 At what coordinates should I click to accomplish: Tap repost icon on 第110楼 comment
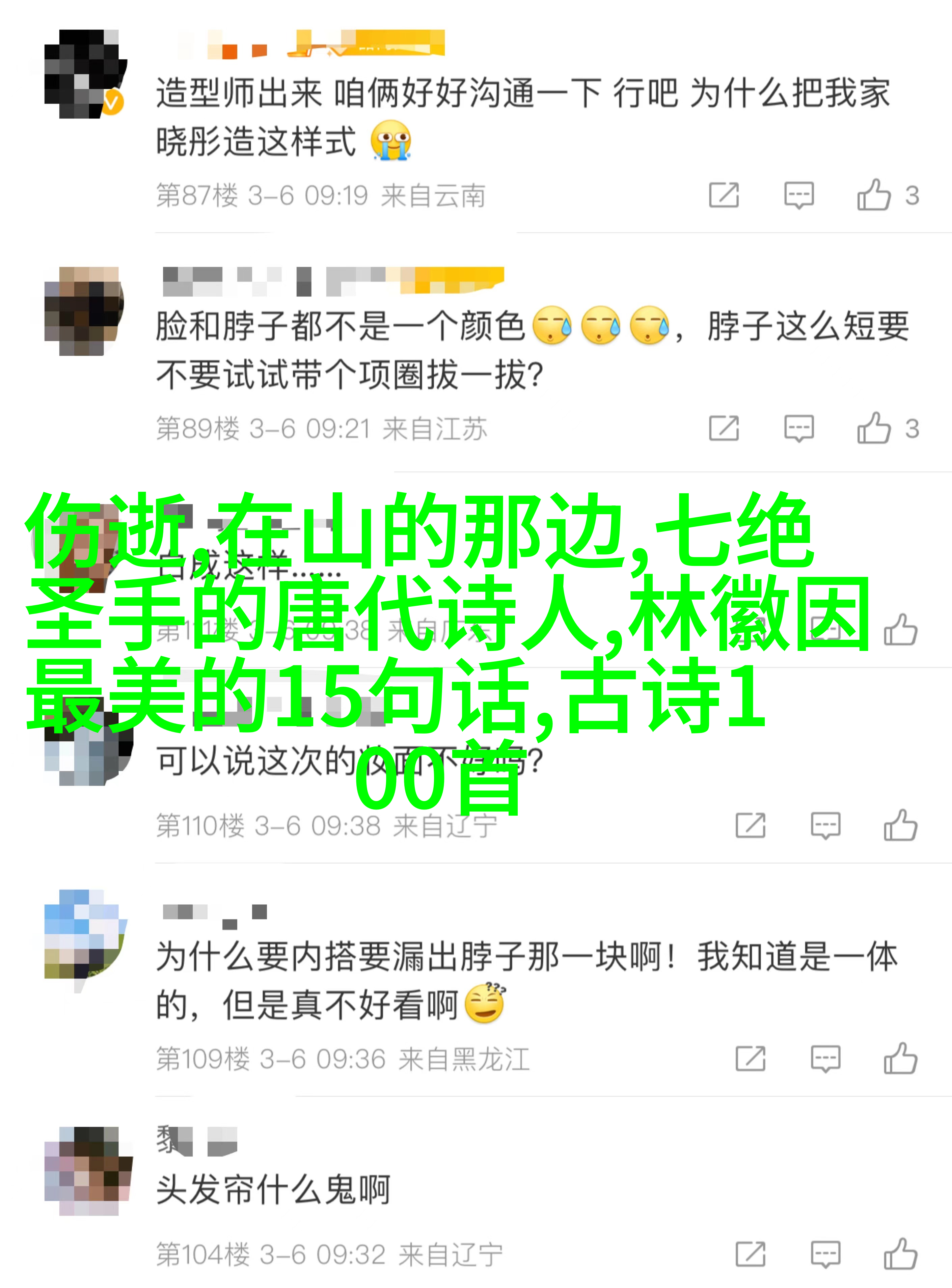click(750, 825)
